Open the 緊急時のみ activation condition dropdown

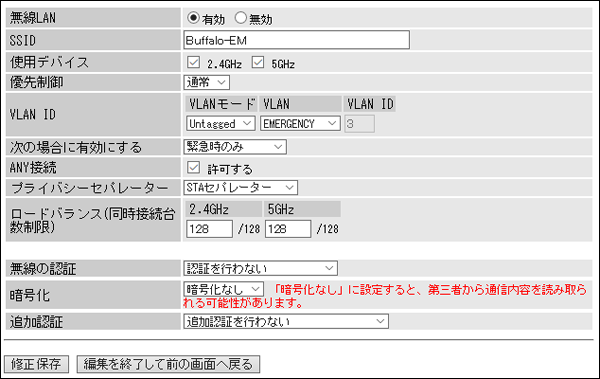point(235,147)
